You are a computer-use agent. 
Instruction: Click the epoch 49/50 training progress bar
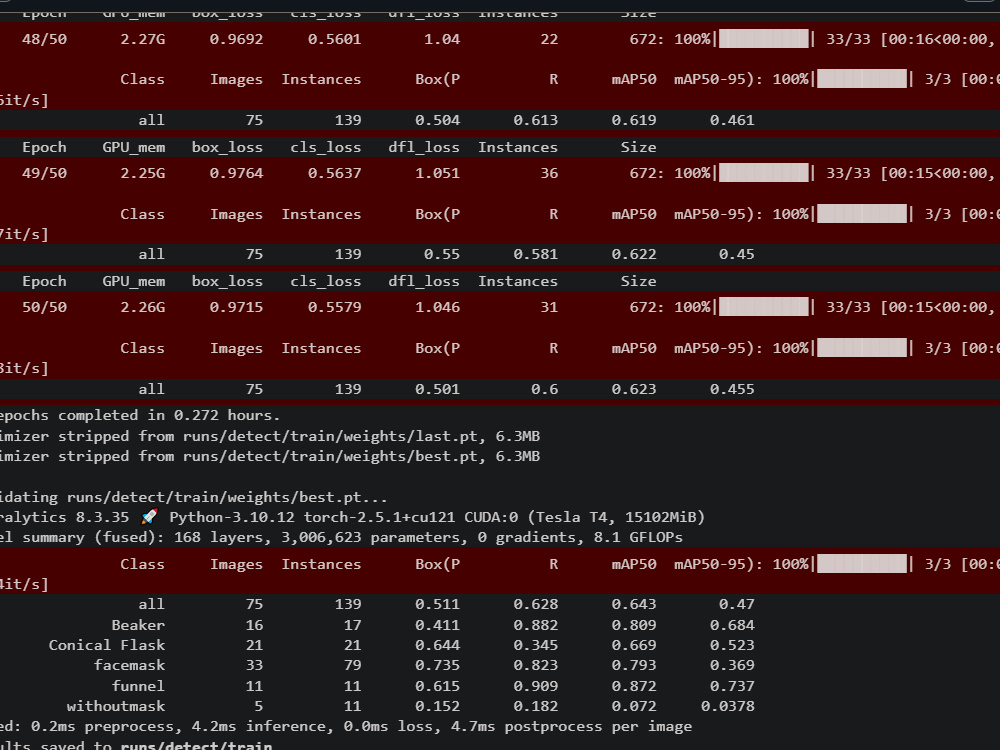[x=763, y=173]
